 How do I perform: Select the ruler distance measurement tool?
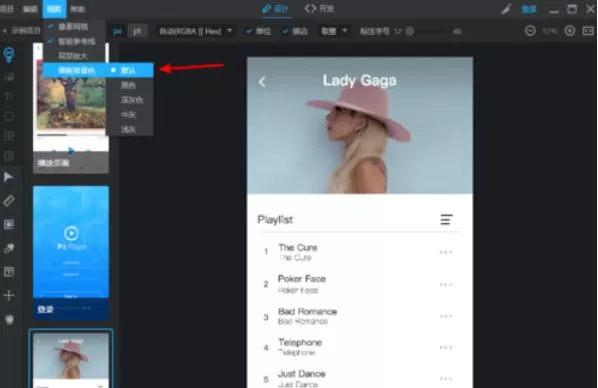[9, 201]
